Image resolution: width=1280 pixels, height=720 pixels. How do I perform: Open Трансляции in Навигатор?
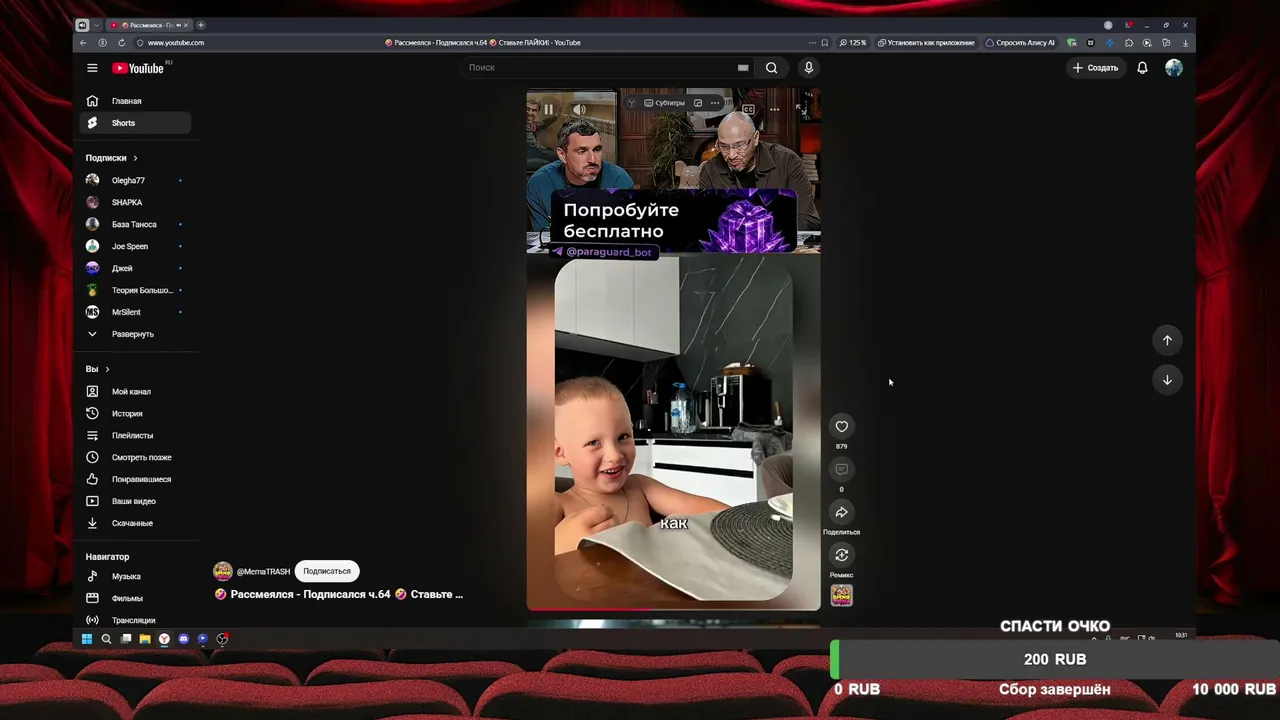click(x=136, y=621)
